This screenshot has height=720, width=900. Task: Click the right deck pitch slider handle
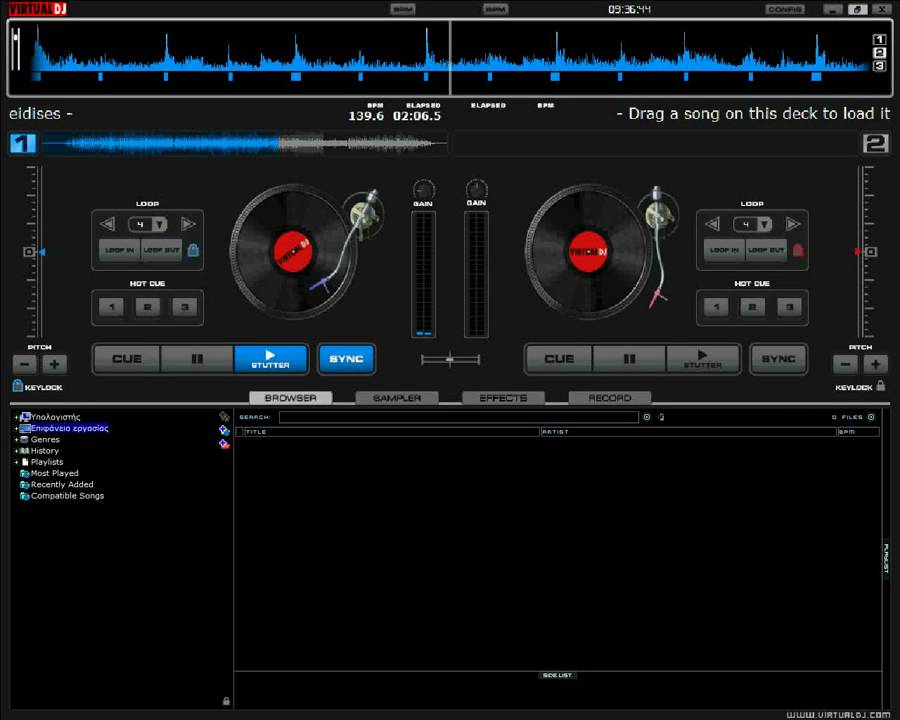(x=871, y=251)
